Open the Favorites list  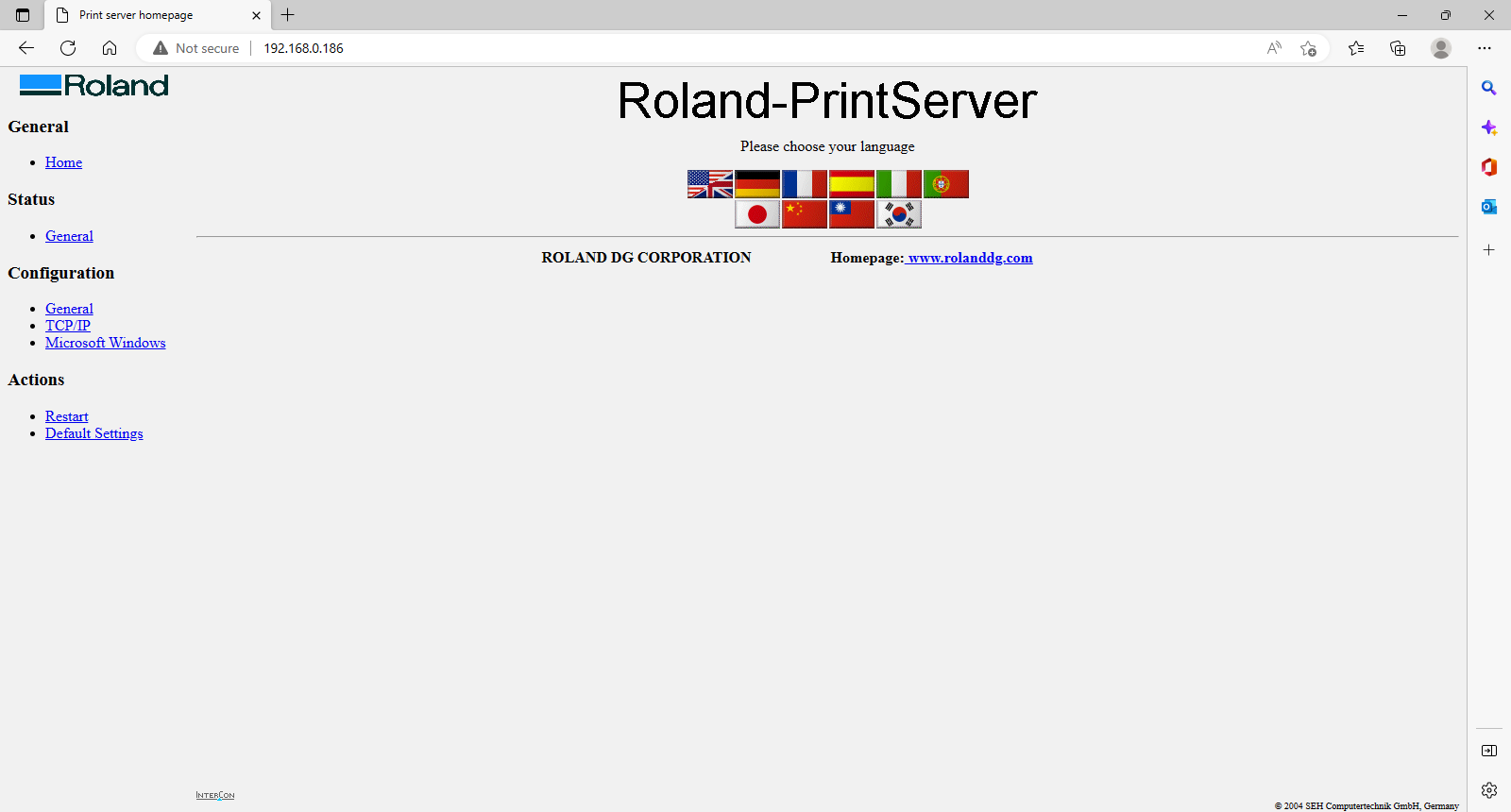point(1356,48)
